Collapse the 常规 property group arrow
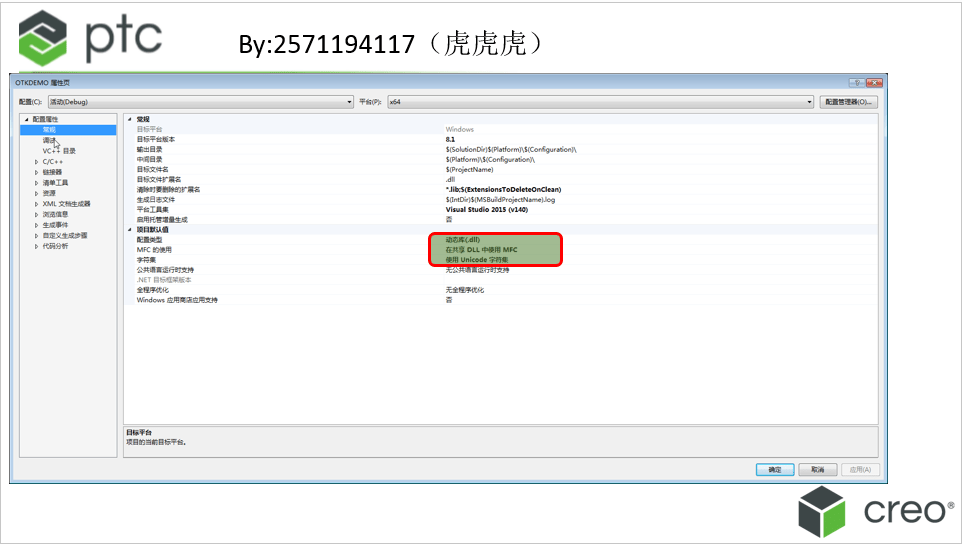Image resolution: width=962 pixels, height=544 pixels. point(129,119)
